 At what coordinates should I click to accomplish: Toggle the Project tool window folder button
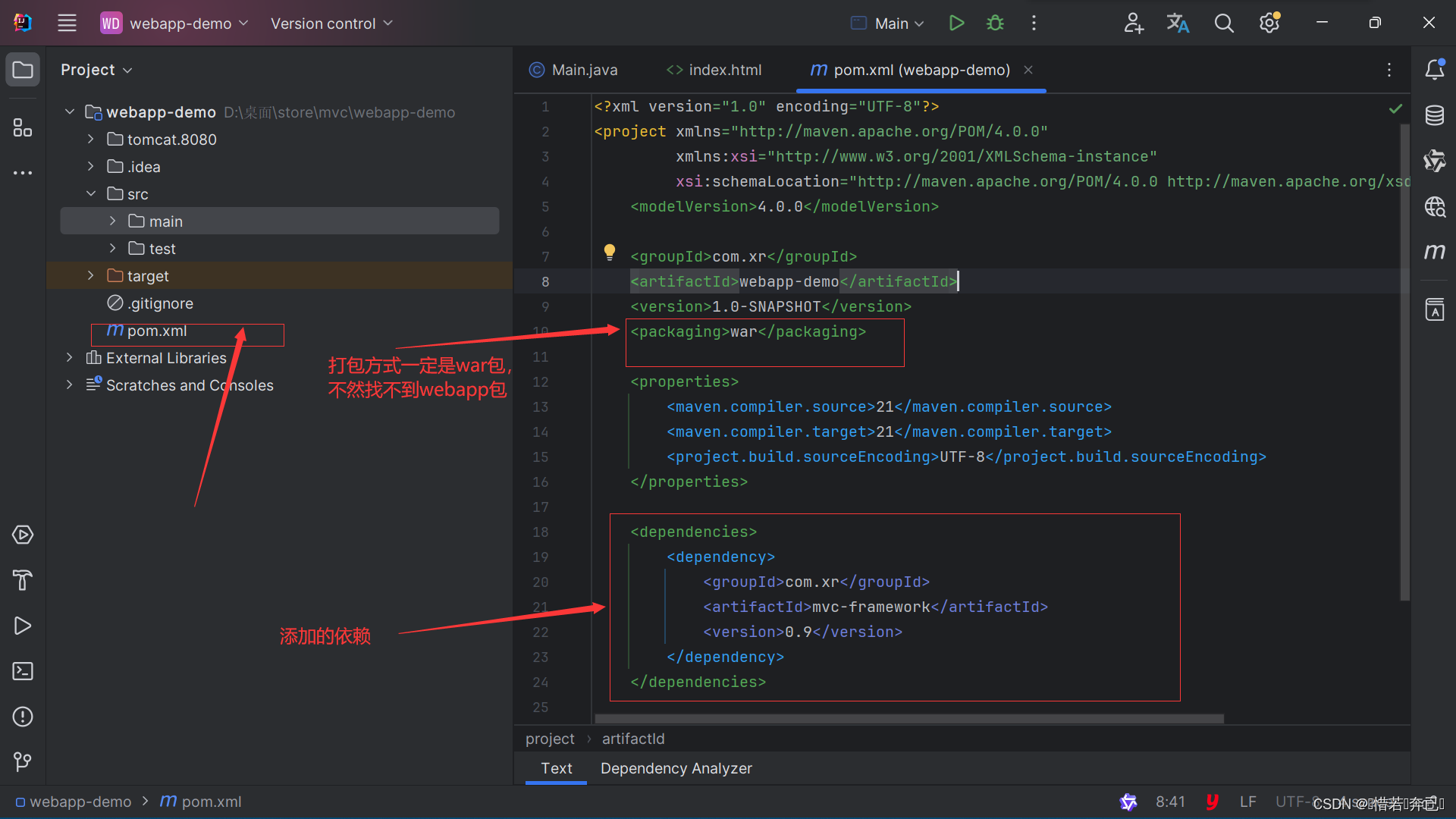[x=23, y=70]
